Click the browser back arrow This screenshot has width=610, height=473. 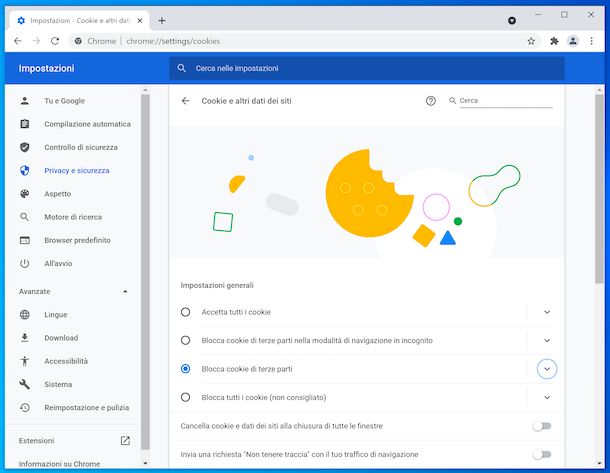pos(18,41)
